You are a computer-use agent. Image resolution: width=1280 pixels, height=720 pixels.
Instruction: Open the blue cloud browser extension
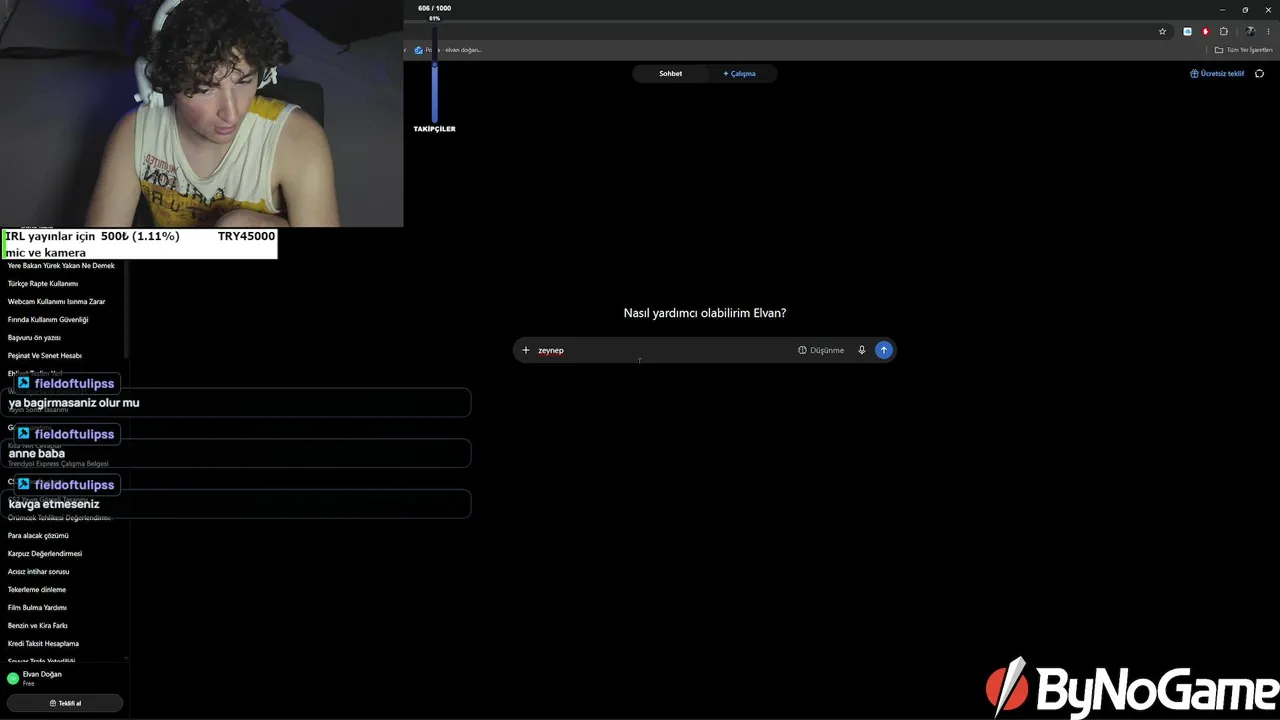tap(1187, 31)
